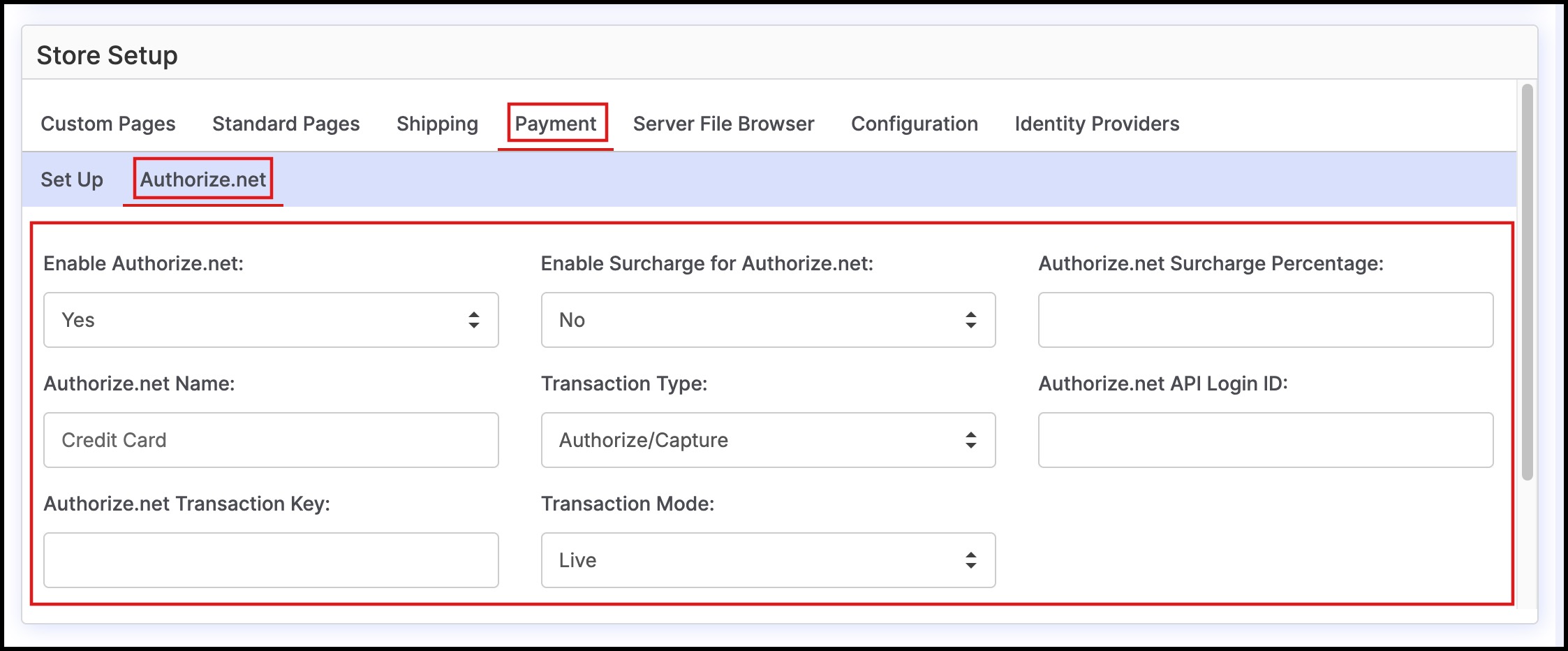This screenshot has height=651, width=1568.
Task: Open the Enable Surcharge for Authorize.net dropdown
Action: [x=768, y=320]
